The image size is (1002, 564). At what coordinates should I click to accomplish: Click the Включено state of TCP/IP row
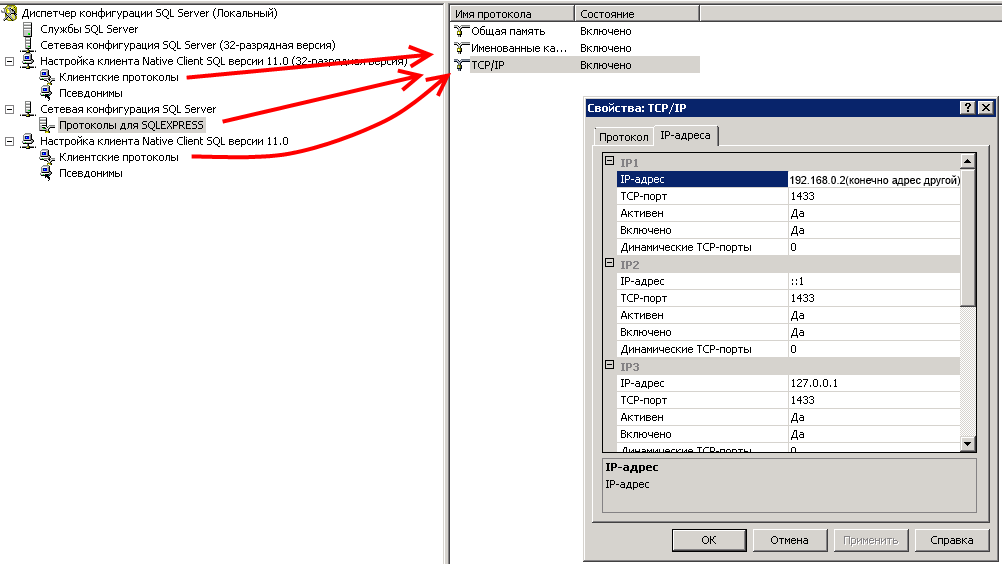606,65
